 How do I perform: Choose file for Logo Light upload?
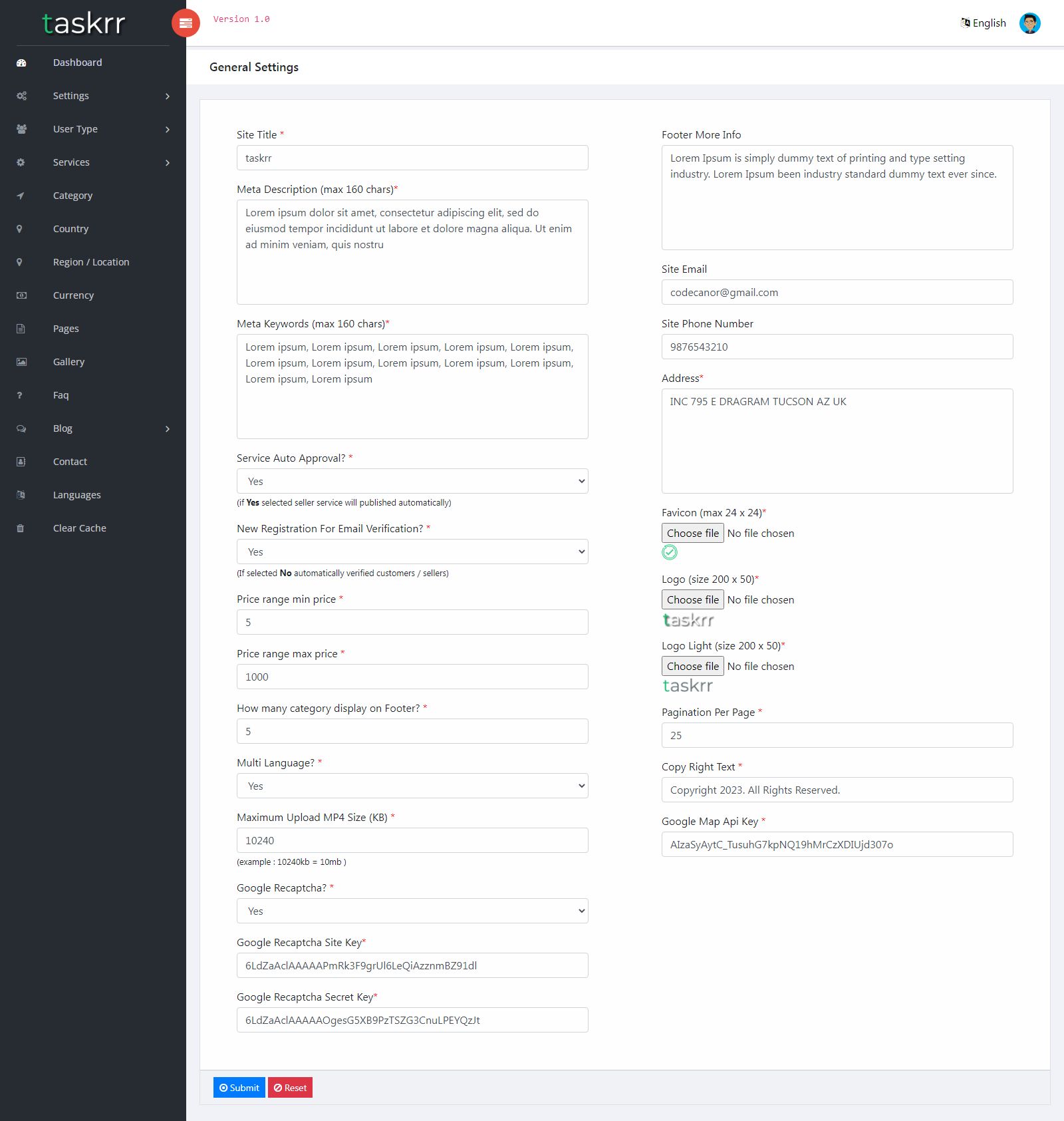[693, 666]
